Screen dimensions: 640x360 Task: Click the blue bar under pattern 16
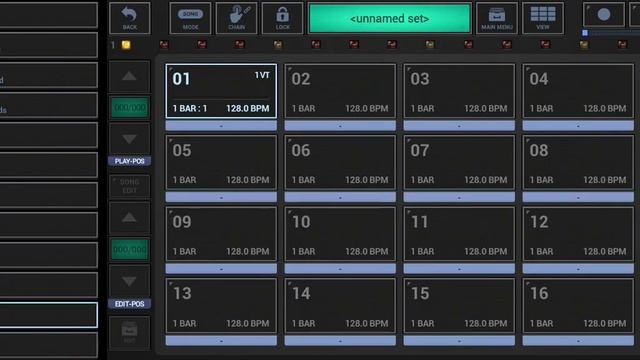coord(578,340)
